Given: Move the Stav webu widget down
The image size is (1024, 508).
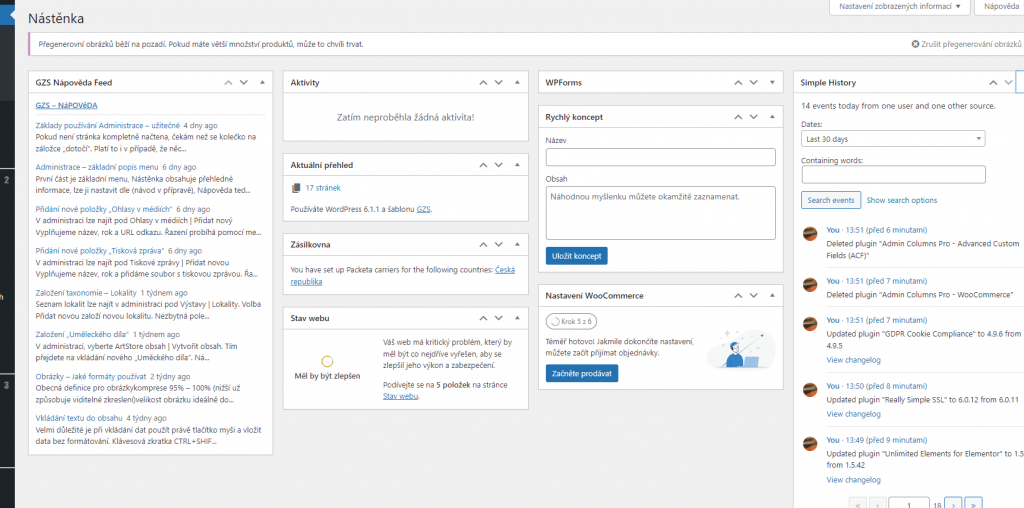Looking at the screenshot, I should (x=497, y=318).
